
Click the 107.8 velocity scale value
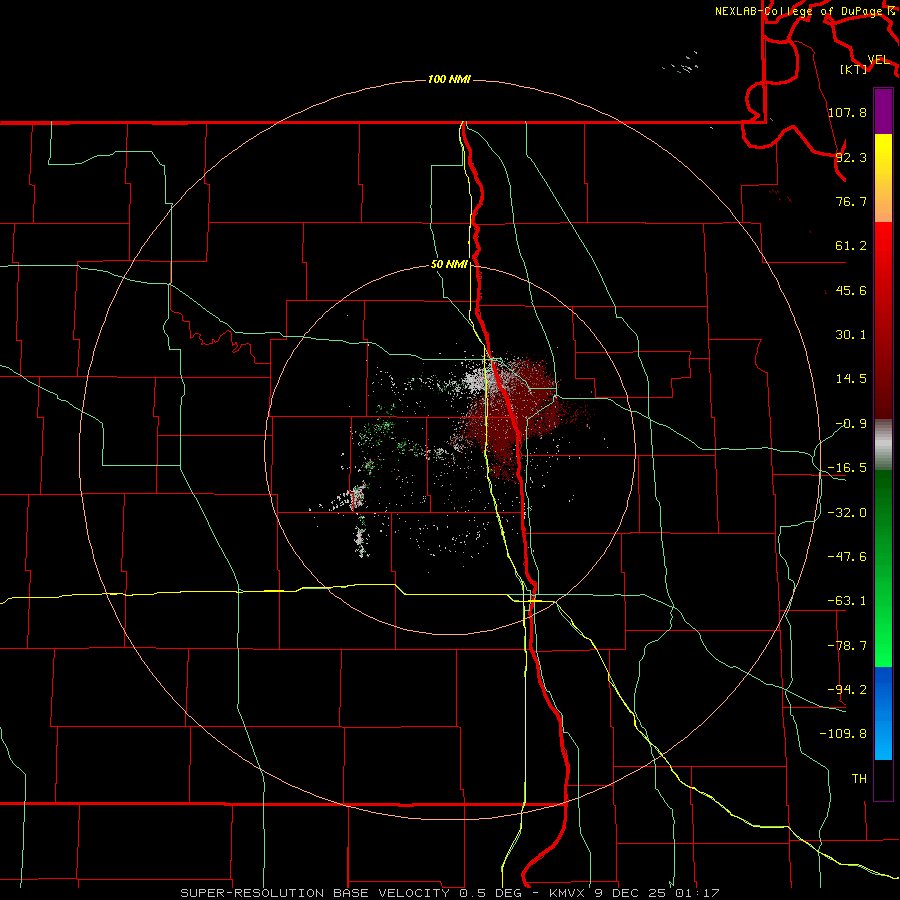coord(847,112)
